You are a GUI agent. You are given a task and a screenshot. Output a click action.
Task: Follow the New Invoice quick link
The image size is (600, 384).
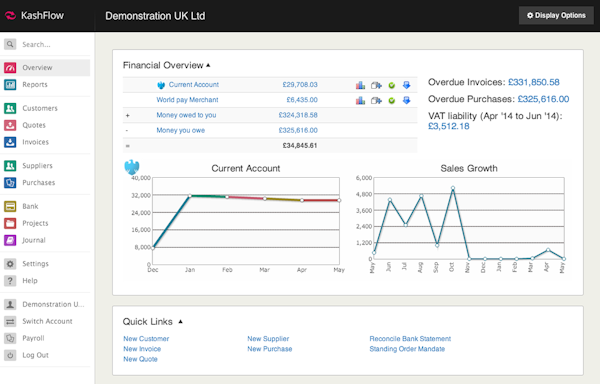(142, 349)
